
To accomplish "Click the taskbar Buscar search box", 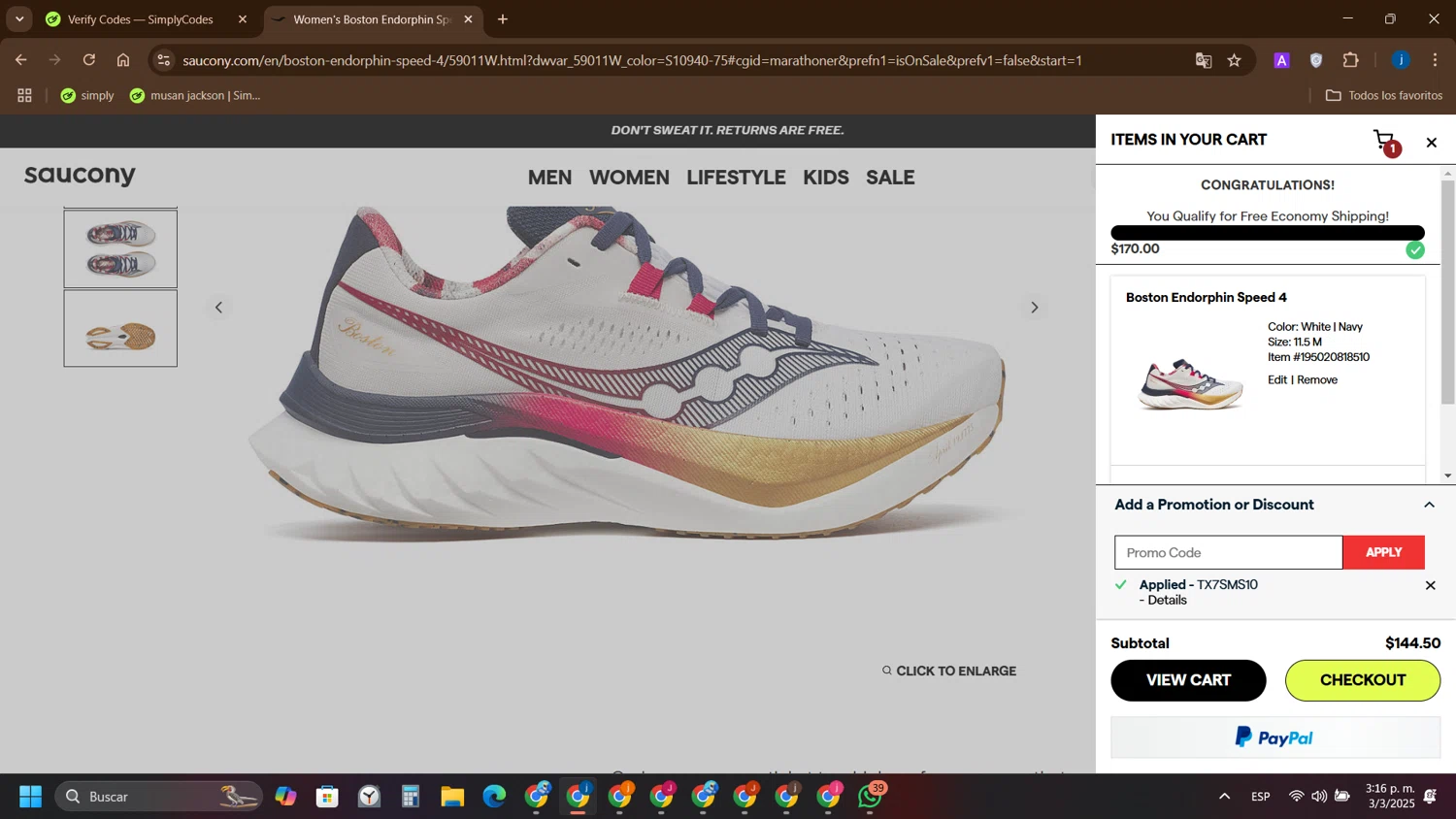I will [158, 797].
